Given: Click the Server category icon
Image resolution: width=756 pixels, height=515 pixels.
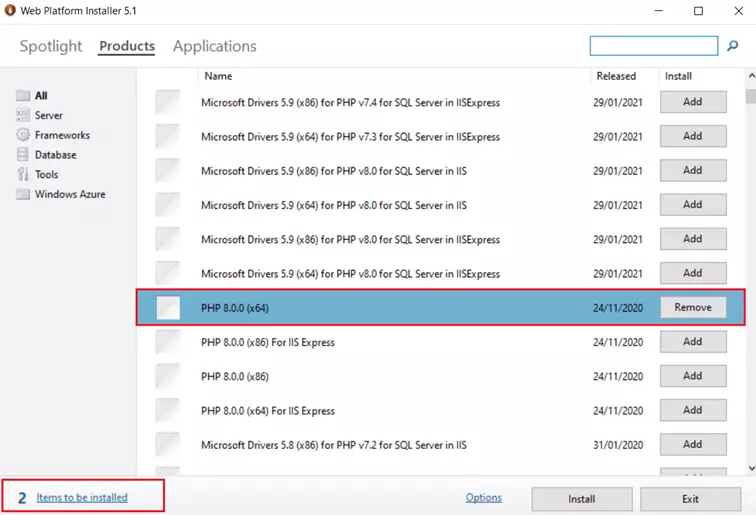Looking at the screenshot, I should point(23,115).
